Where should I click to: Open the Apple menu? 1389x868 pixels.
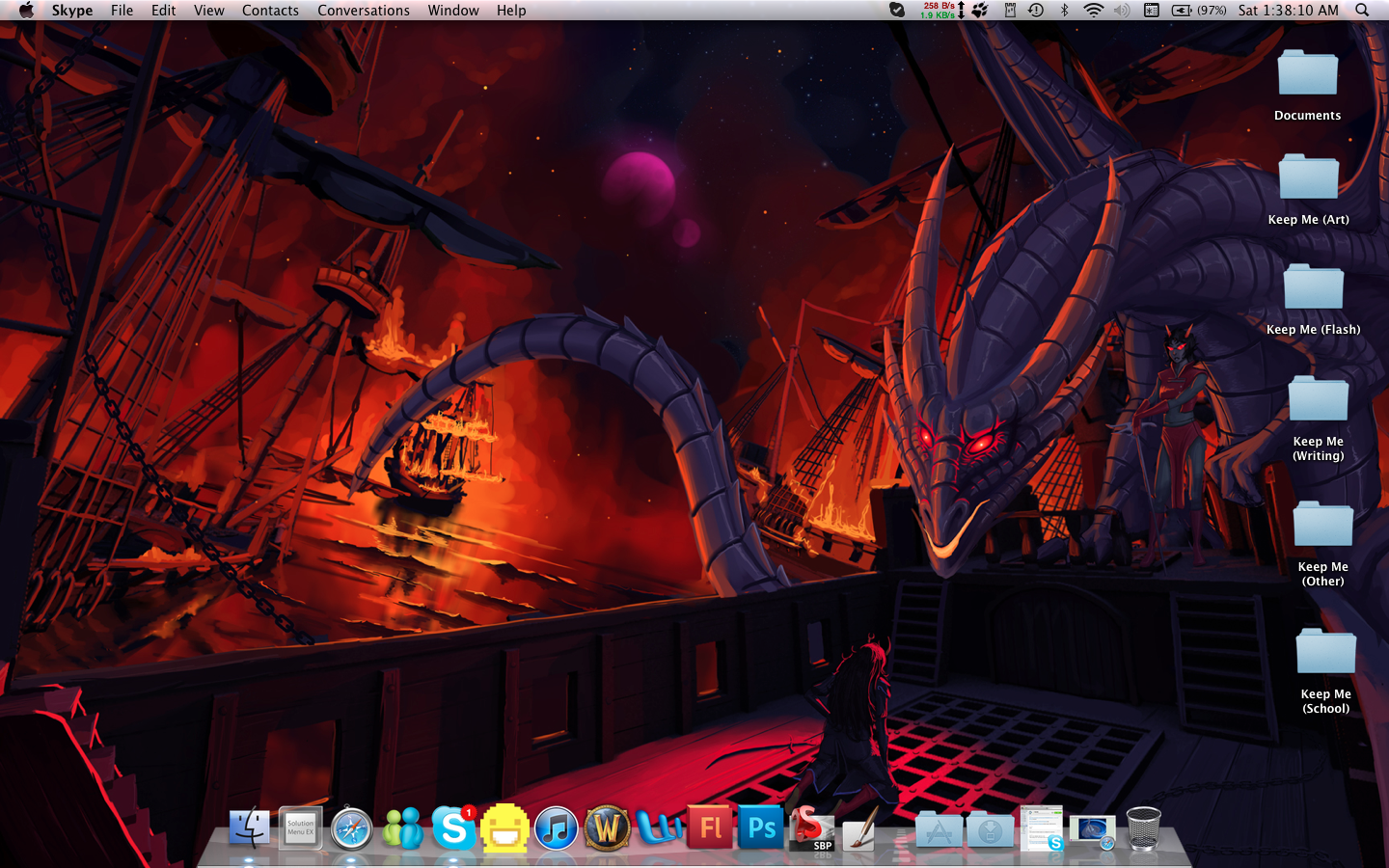coord(26,11)
